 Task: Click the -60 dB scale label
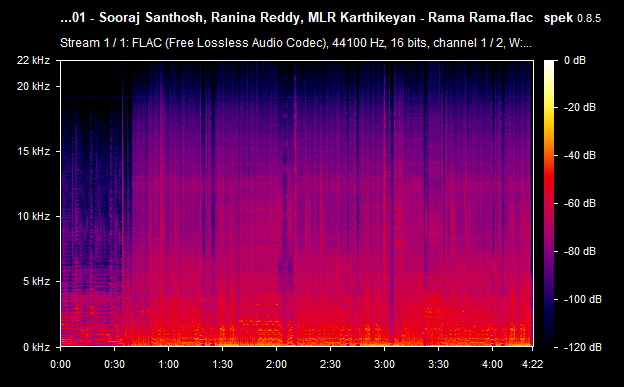(580, 203)
